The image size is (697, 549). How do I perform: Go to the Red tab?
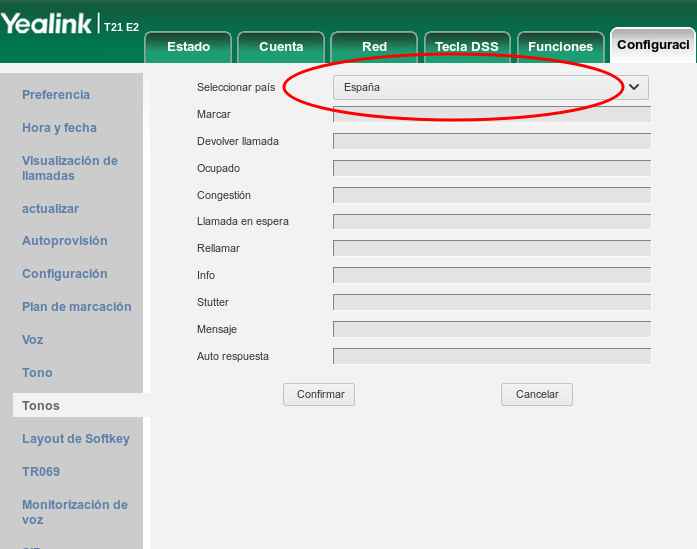click(373, 47)
